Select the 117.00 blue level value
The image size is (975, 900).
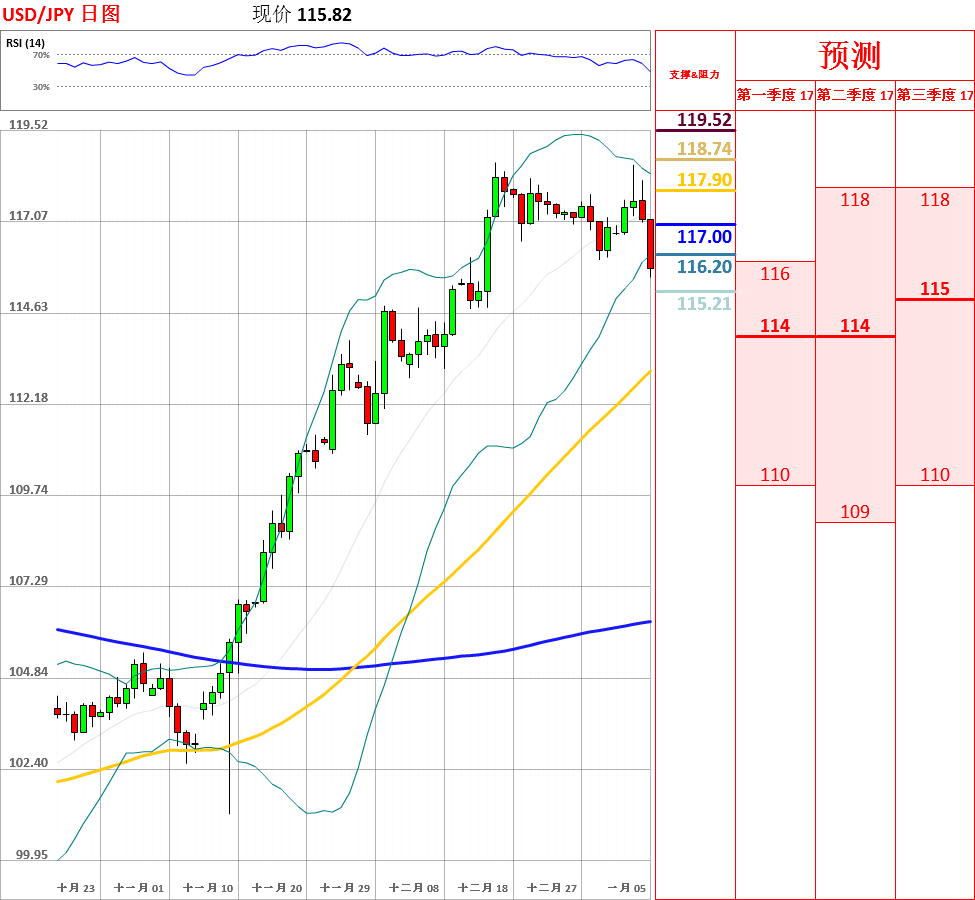(x=705, y=236)
